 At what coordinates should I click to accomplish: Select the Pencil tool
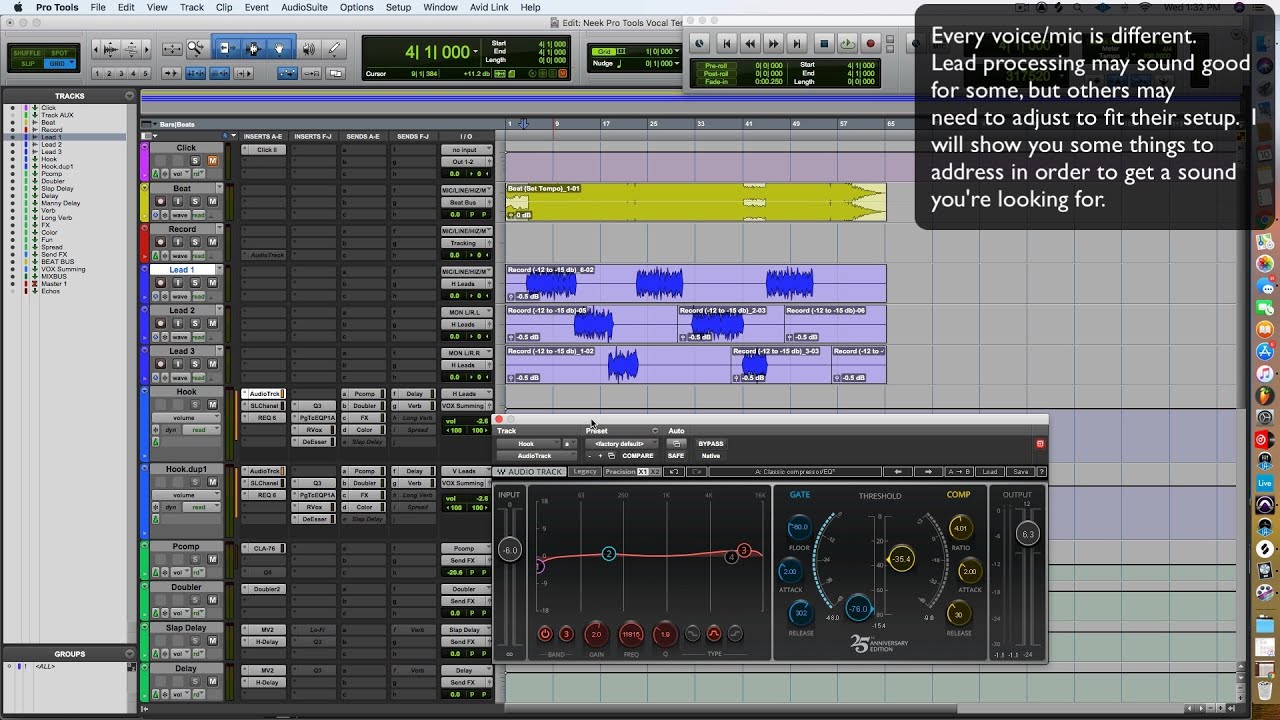point(335,48)
